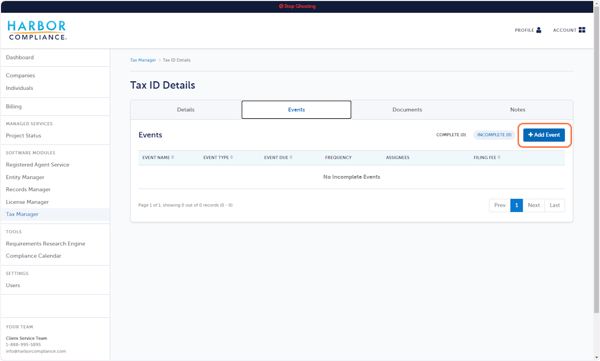Click the Profile person icon
This screenshot has height=361, width=600.
[x=539, y=30]
